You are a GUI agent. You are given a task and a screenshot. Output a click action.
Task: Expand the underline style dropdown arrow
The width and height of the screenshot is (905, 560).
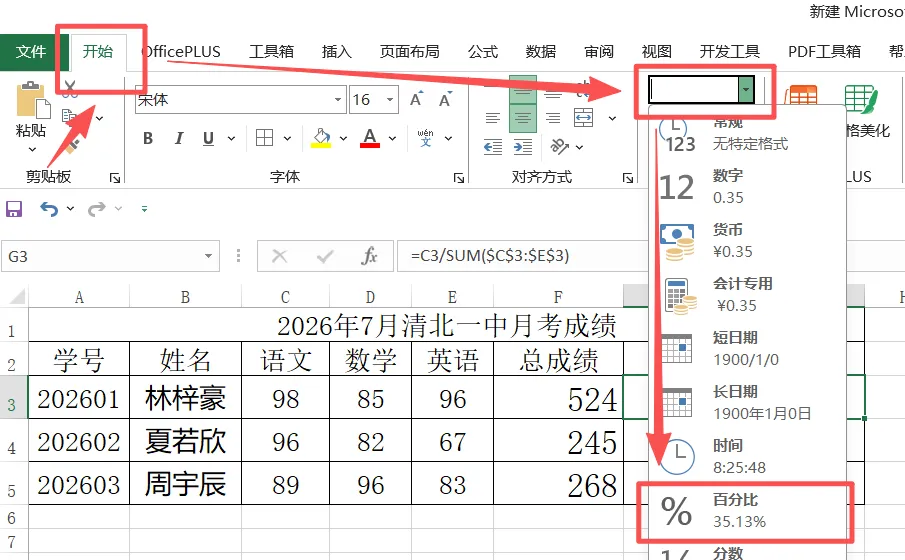pyautogui.click(x=231, y=139)
